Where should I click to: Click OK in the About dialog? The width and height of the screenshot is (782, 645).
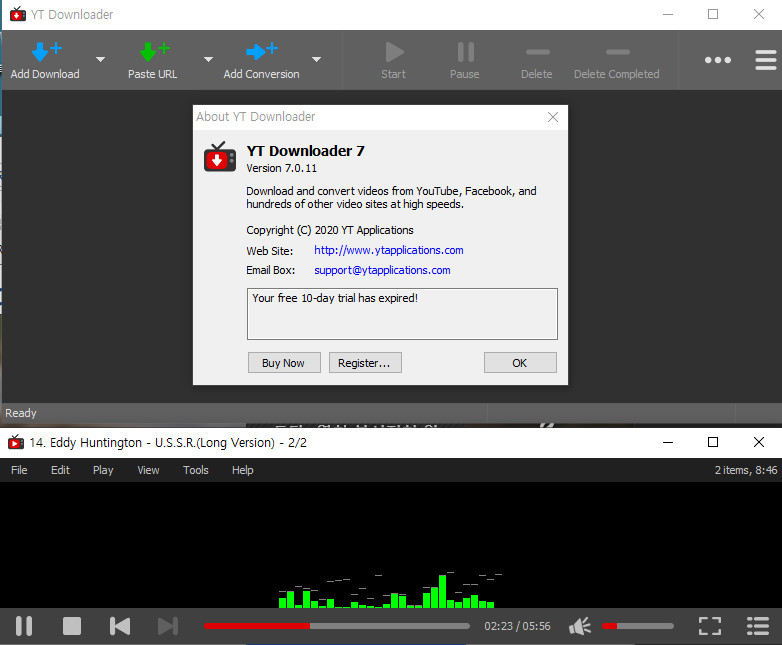click(x=520, y=363)
